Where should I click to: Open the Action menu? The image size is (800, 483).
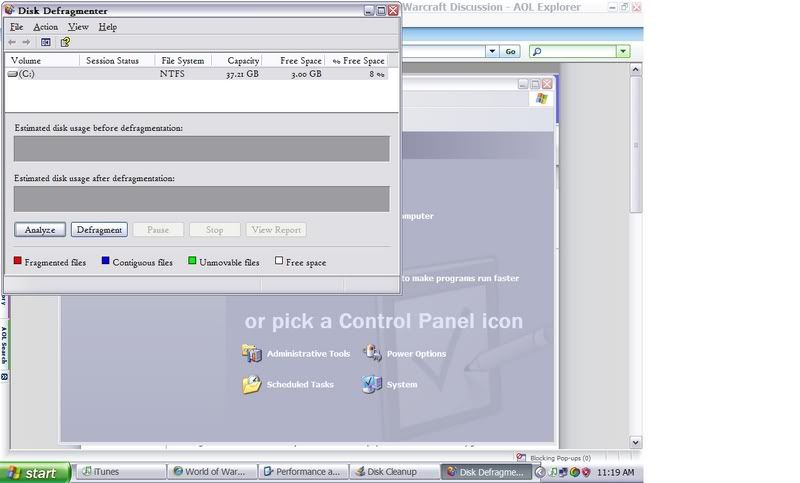click(x=45, y=27)
